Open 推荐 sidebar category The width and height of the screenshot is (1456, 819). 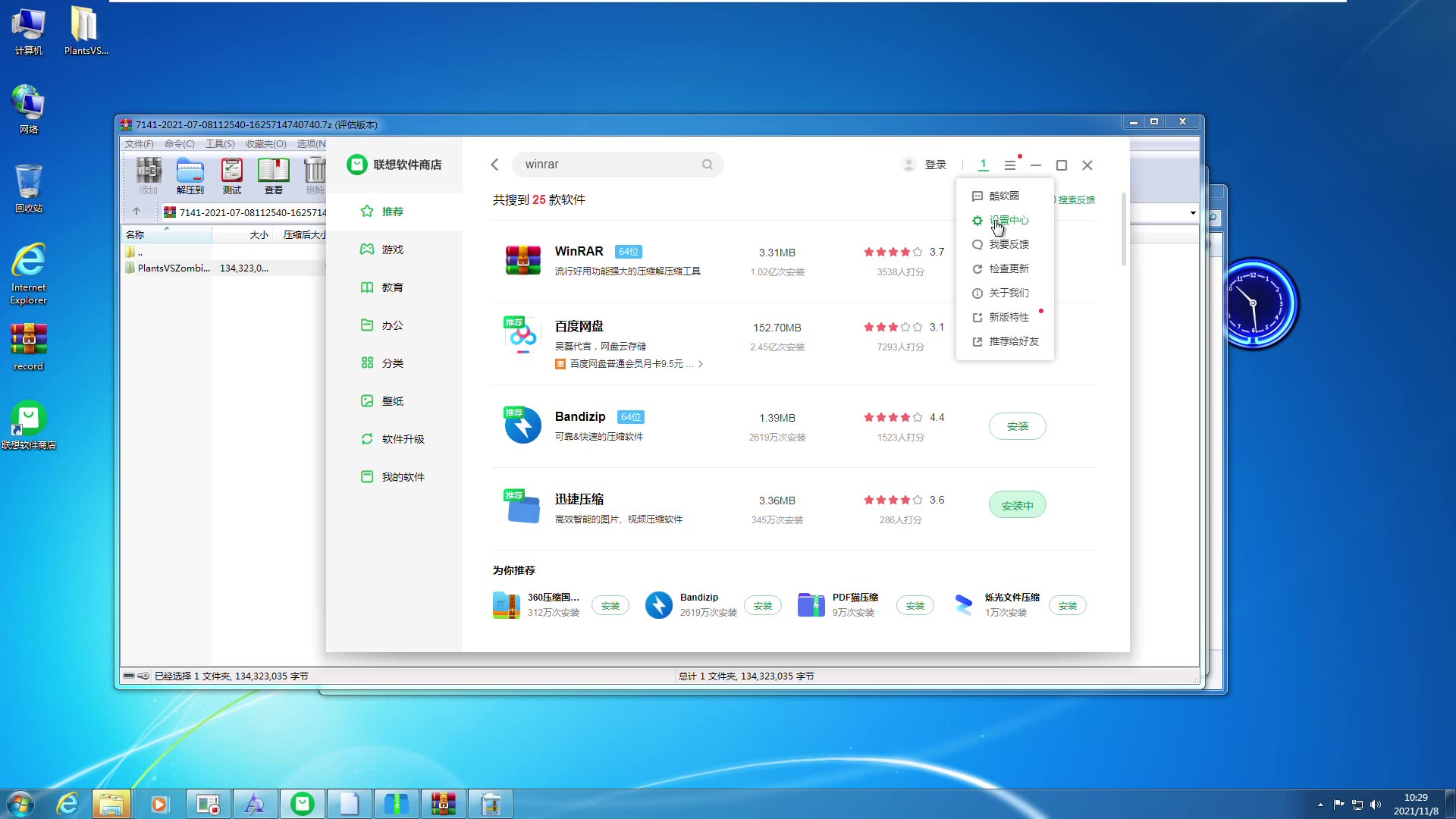coord(394,212)
